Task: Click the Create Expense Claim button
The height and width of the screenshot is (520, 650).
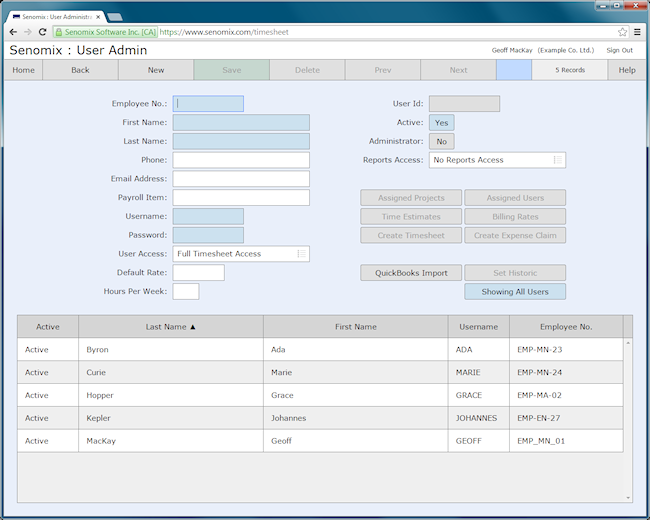Action: click(515, 235)
